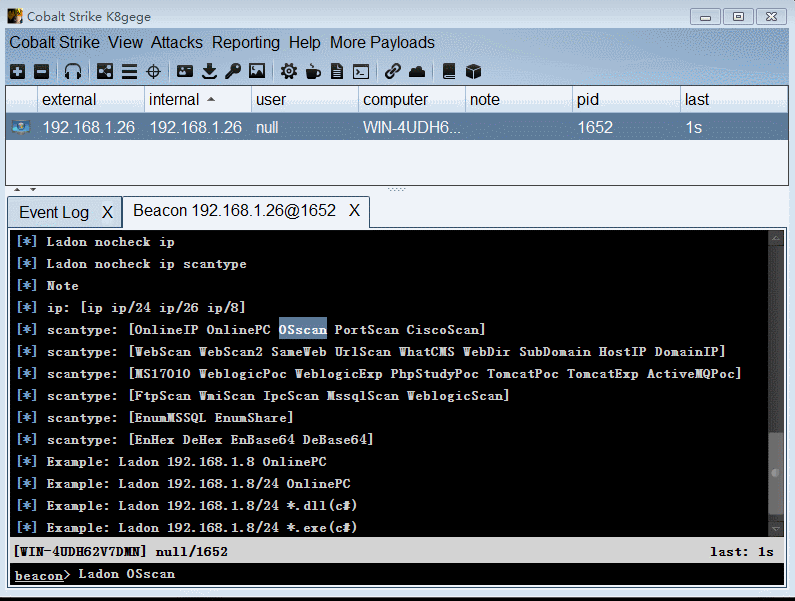Open the Reporting menu
Screen dimensions: 795x601
coord(246,43)
